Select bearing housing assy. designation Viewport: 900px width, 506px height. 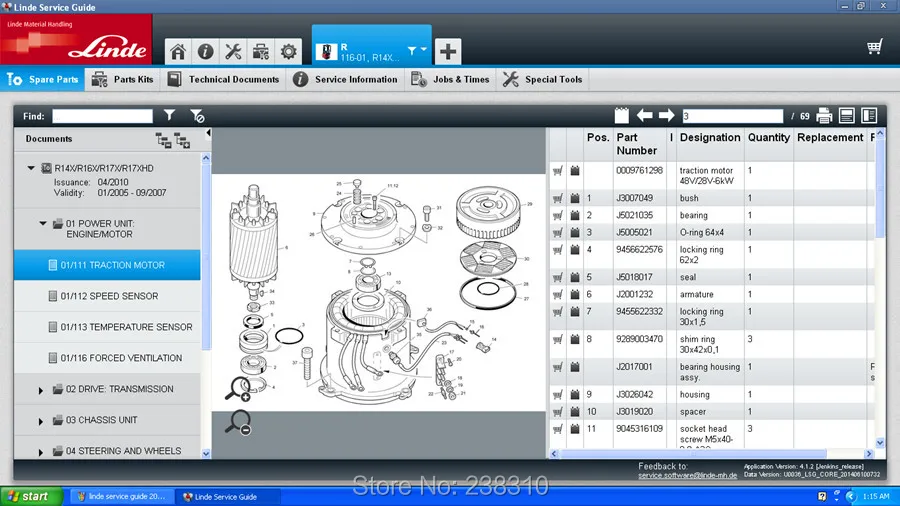pos(709,372)
